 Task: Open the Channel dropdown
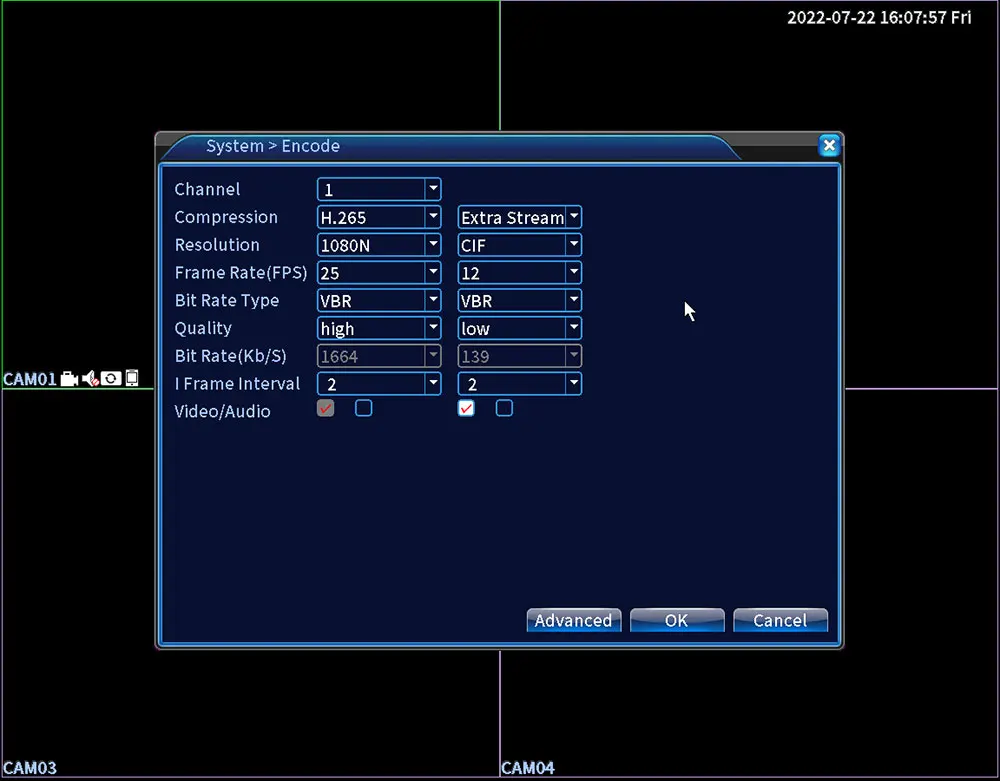(x=379, y=189)
